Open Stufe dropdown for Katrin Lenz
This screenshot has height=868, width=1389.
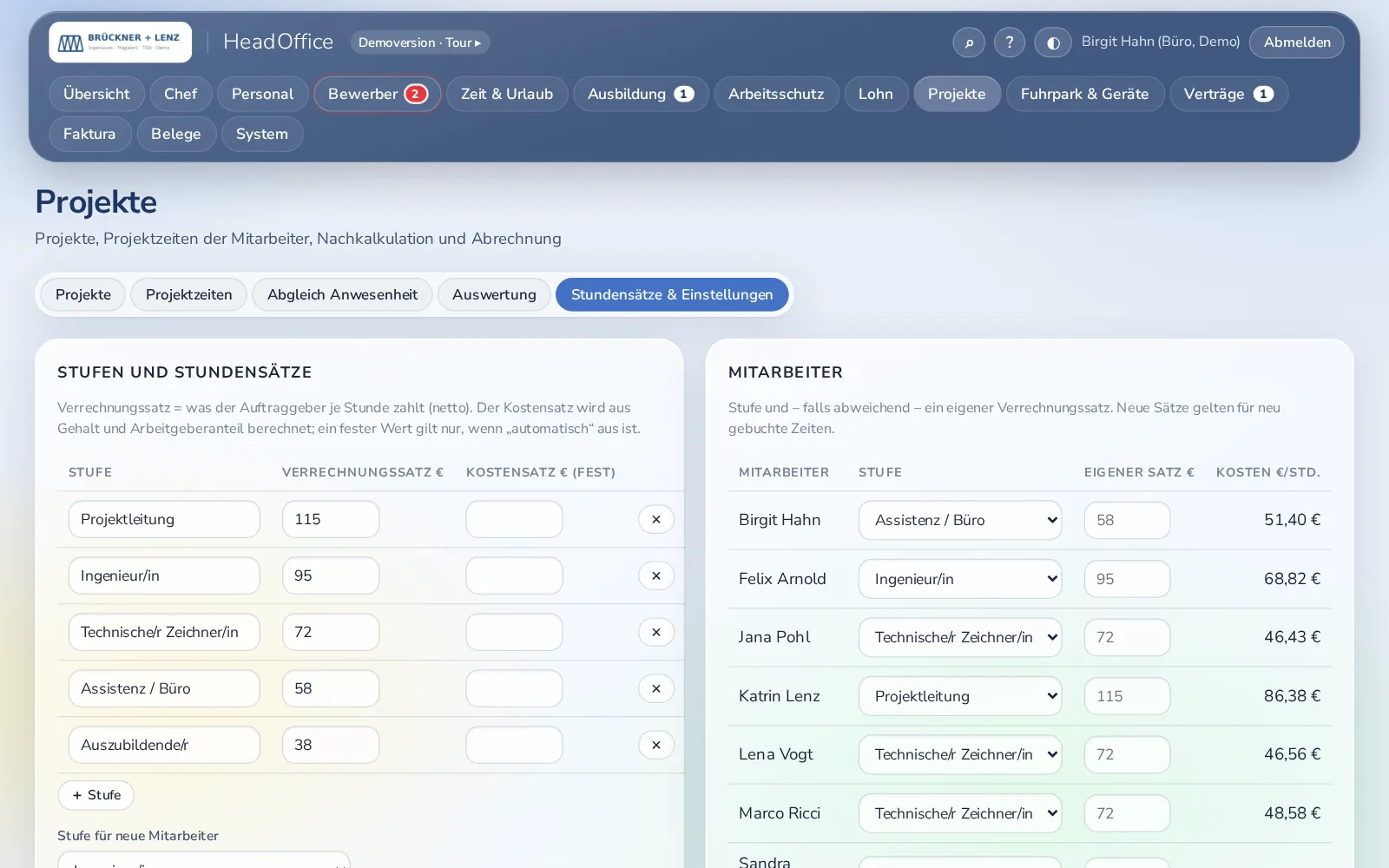click(x=960, y=696)
